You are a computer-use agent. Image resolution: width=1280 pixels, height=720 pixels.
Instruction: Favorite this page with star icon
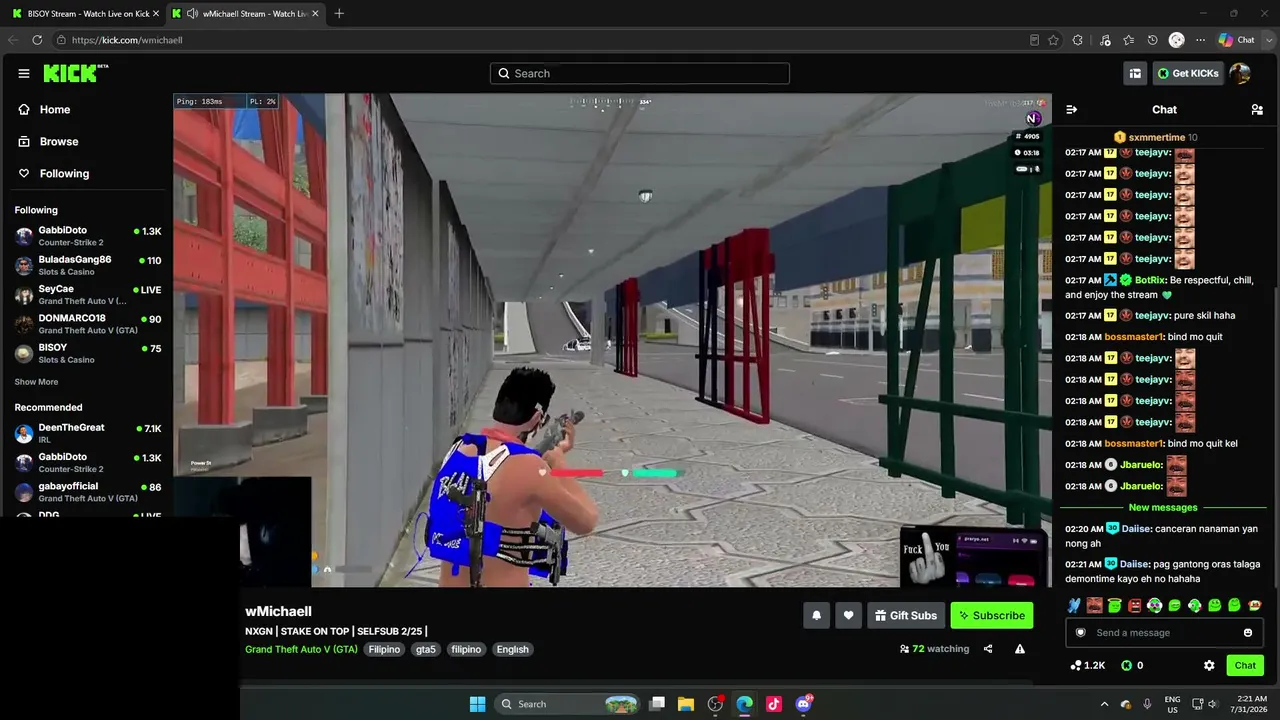click(x=1053, y=40)
